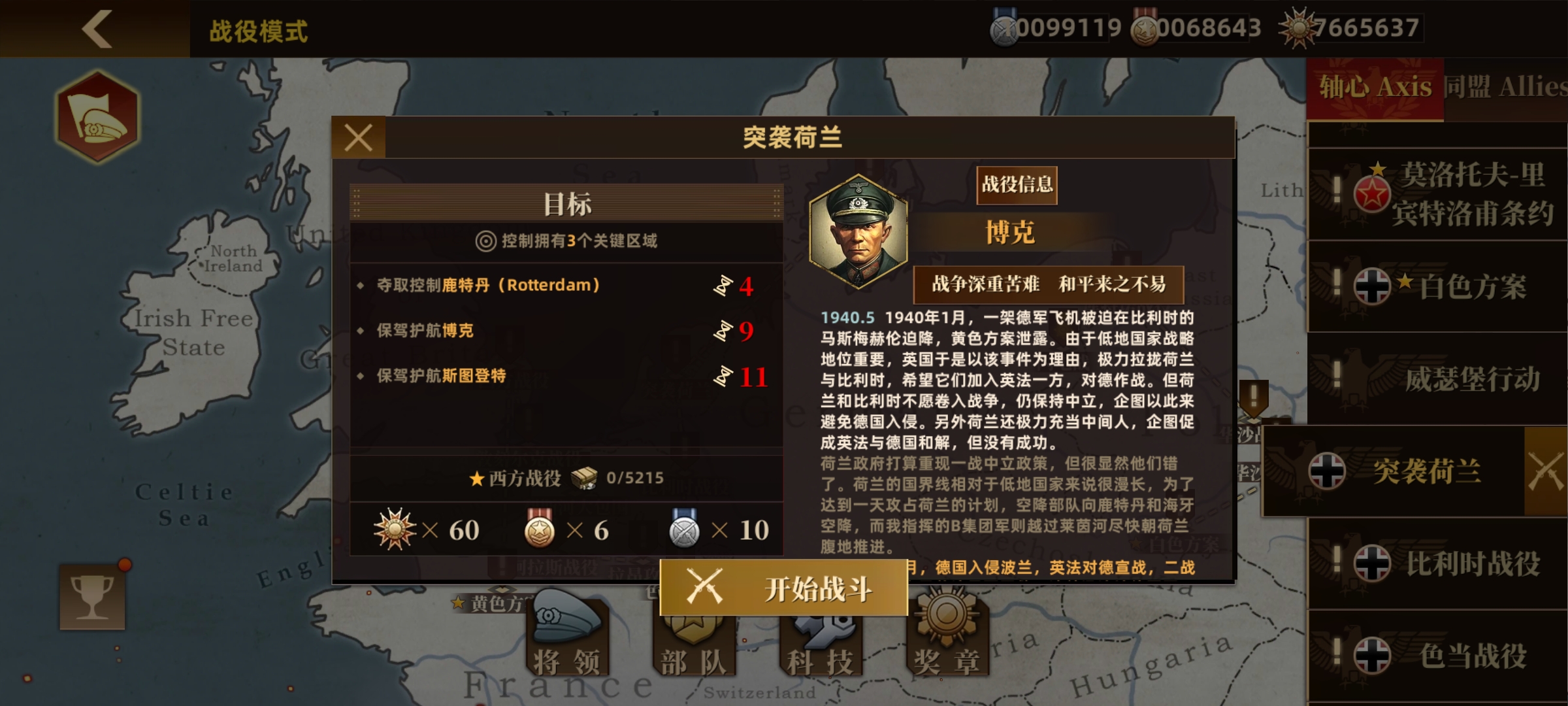Click commander 博克 portrait

[x=858, y=231]
